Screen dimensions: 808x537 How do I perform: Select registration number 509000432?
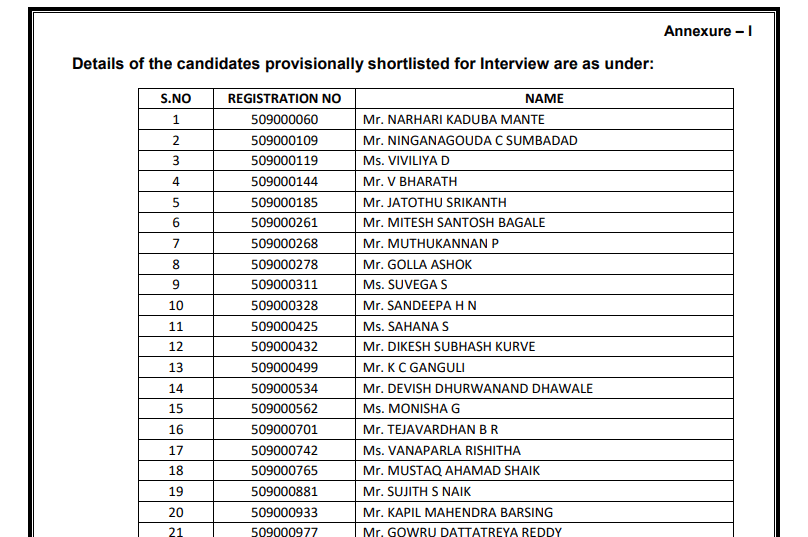(x=284, y=347)
